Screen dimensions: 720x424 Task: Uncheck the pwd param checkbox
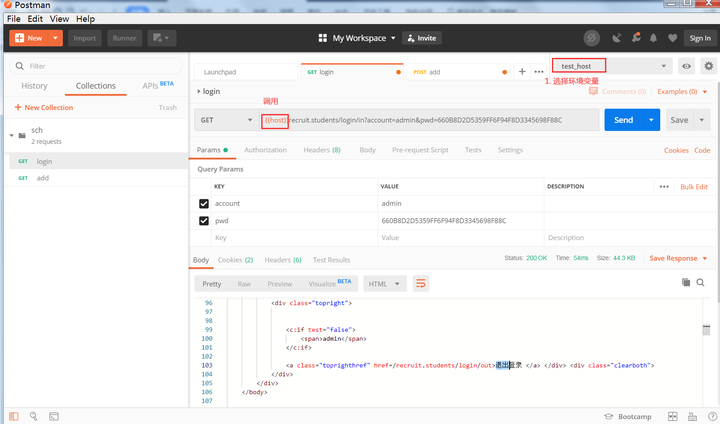(x=204, y=221)
